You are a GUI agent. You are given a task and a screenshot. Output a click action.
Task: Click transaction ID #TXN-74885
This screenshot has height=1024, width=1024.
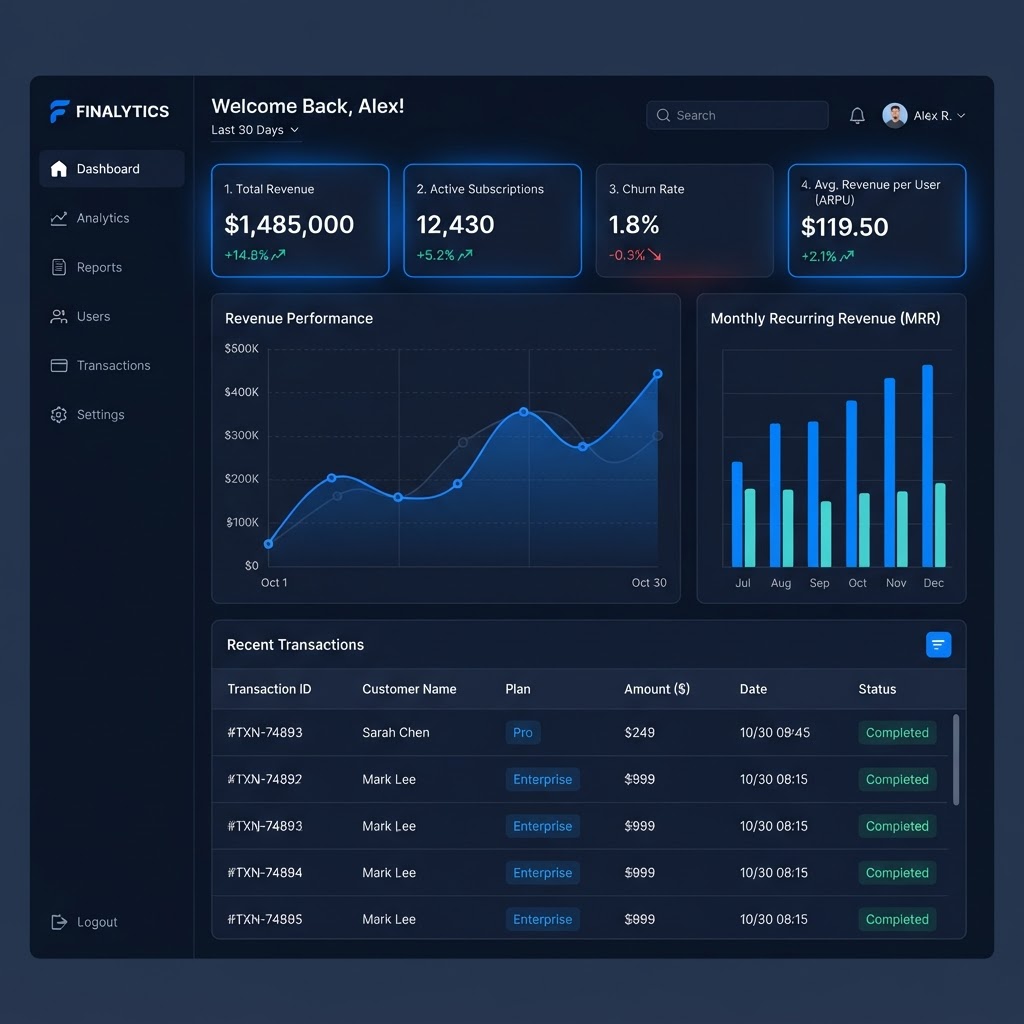[264, 919]
